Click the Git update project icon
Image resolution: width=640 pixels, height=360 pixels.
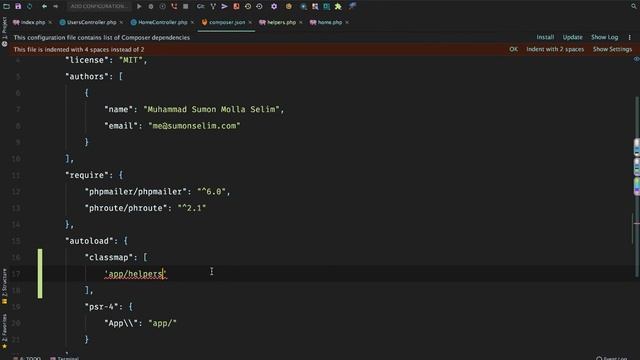tap(200, 6)
